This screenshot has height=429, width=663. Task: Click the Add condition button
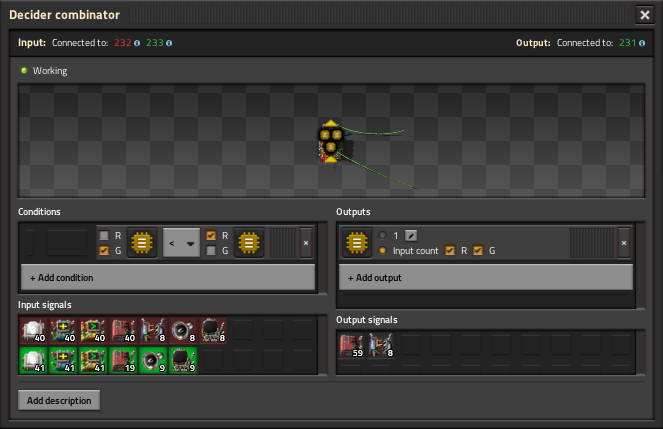click(x=167, y=277)
